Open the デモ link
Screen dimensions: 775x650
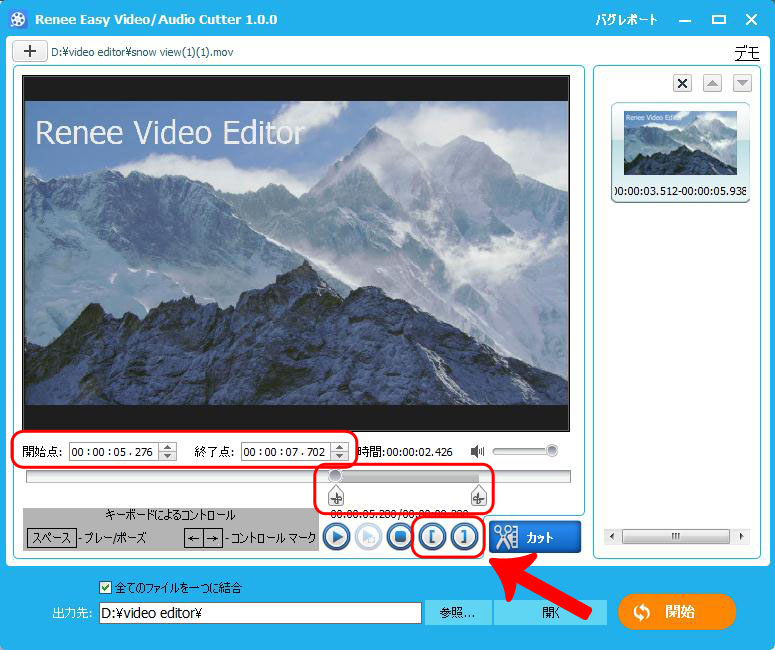pyautogui.click(x=747, y=52)
